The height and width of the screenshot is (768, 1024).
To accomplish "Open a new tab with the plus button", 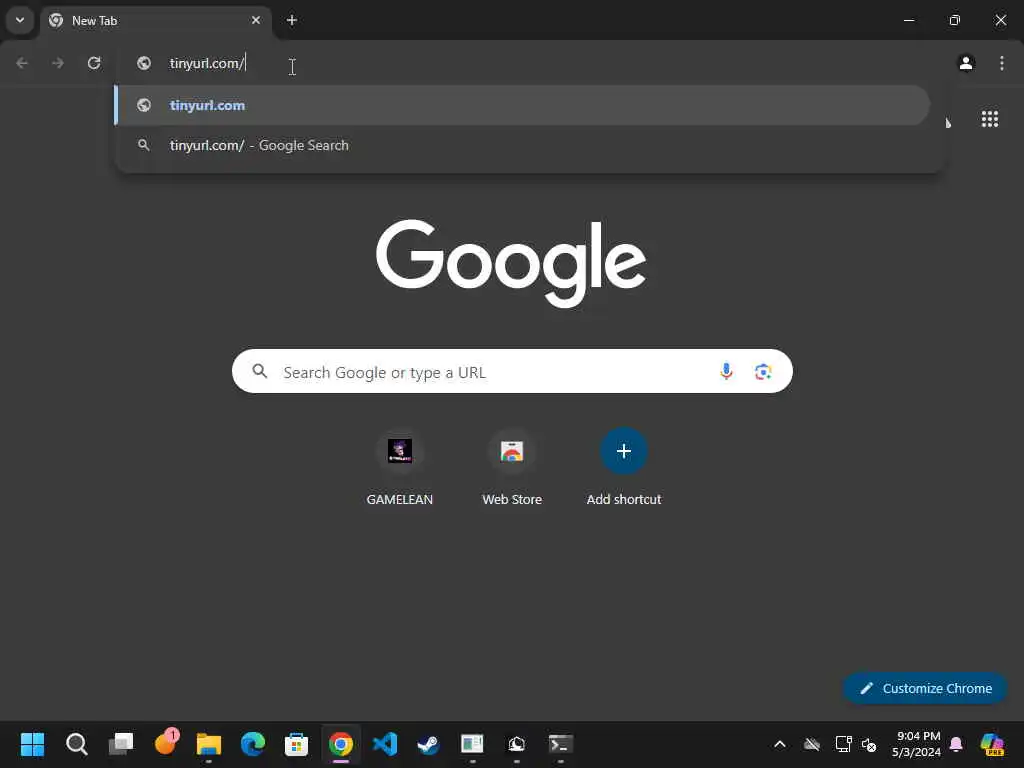I will pos(292,20).
